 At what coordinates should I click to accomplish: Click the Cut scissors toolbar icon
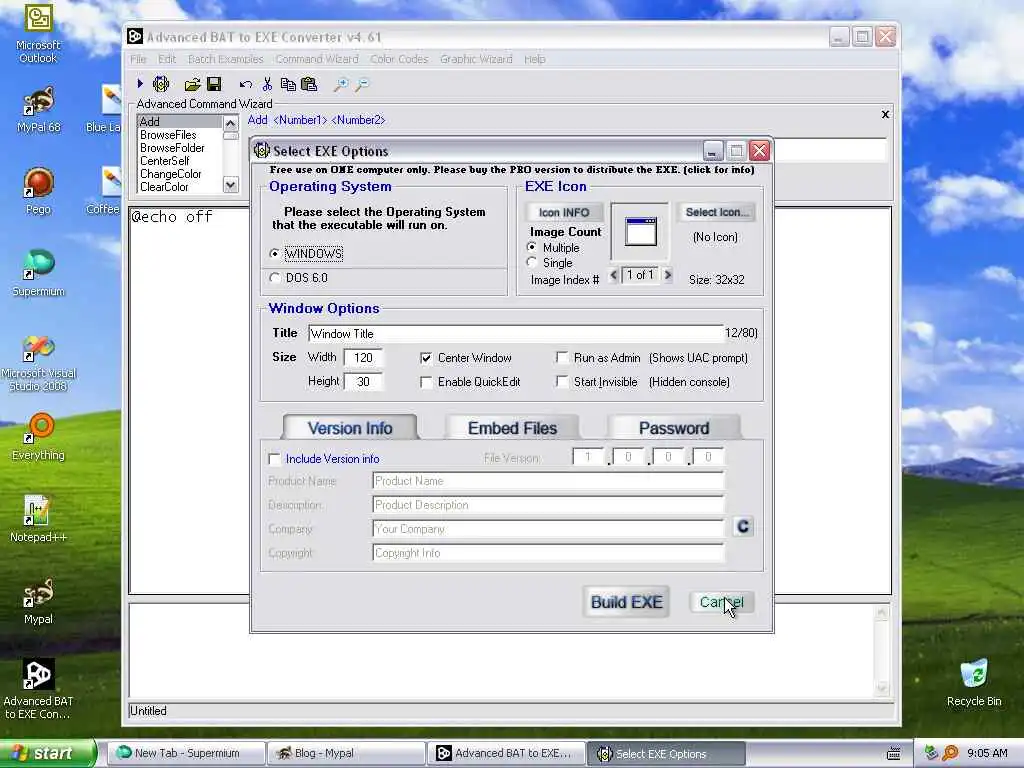pyautogui.click(x=267, y=84)
